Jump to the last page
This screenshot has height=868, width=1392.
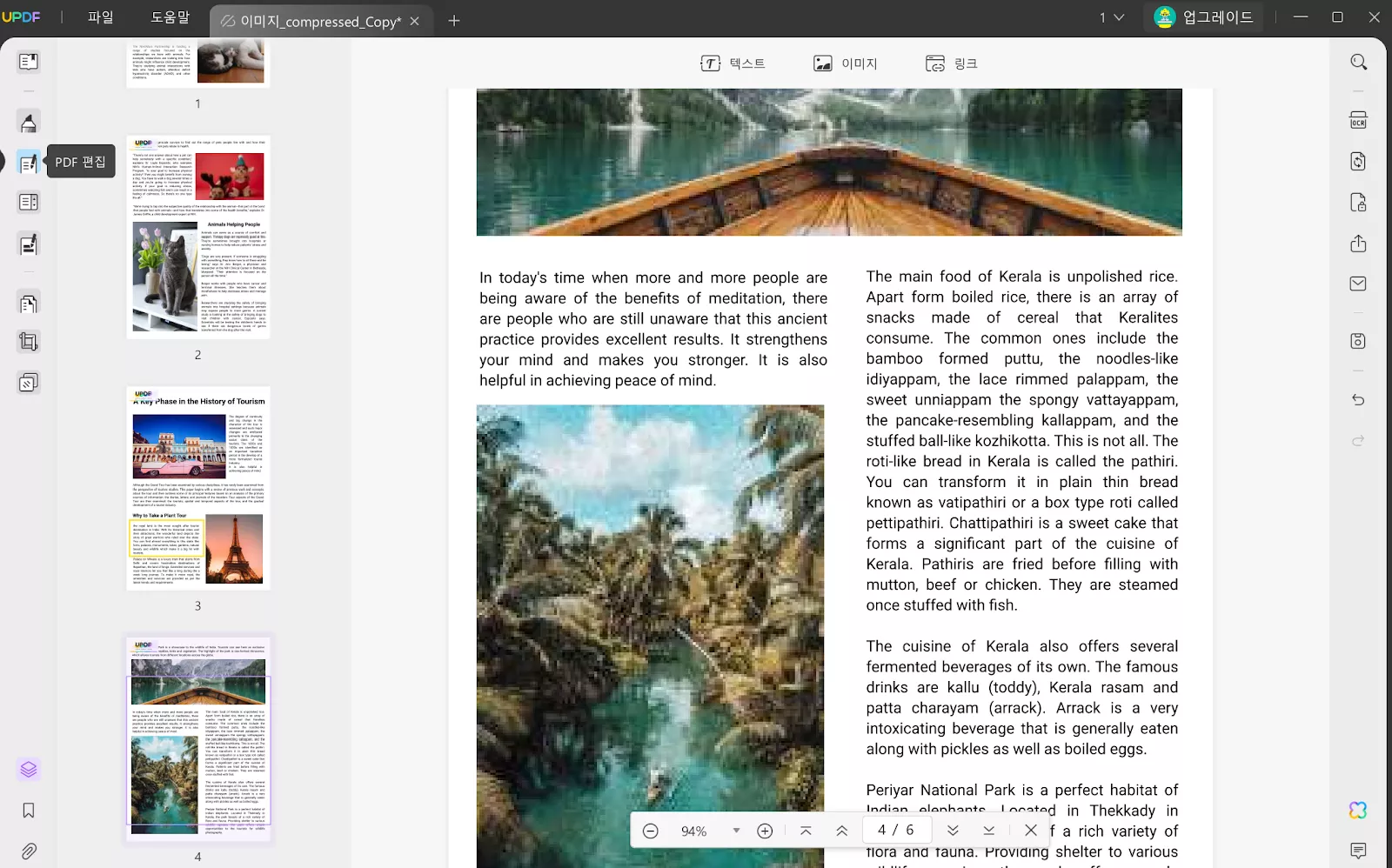(989, 831)
